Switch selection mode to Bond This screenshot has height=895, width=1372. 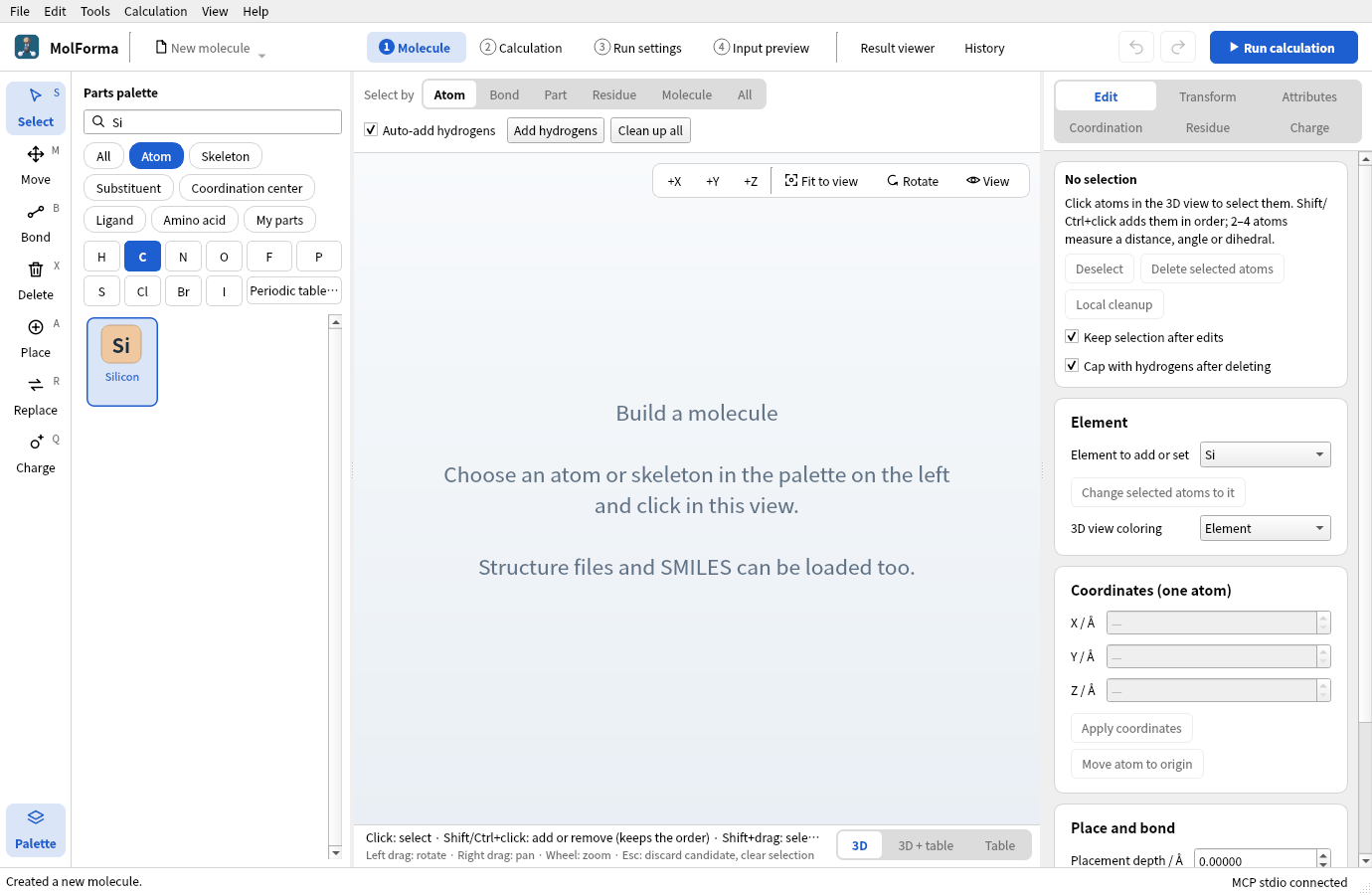[504, 94]
